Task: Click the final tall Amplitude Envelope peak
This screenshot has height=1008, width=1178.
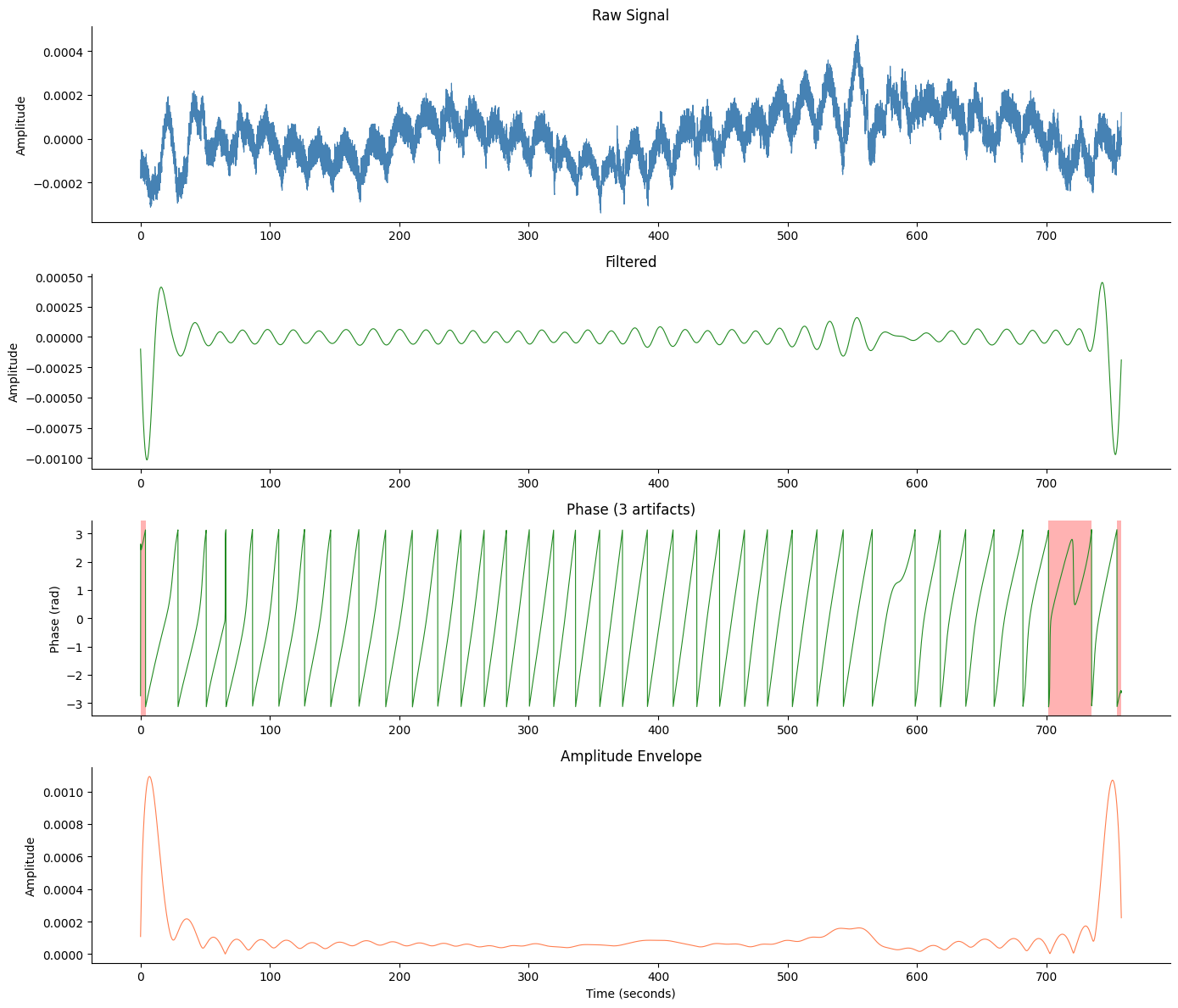Action: click(1112, 781)
